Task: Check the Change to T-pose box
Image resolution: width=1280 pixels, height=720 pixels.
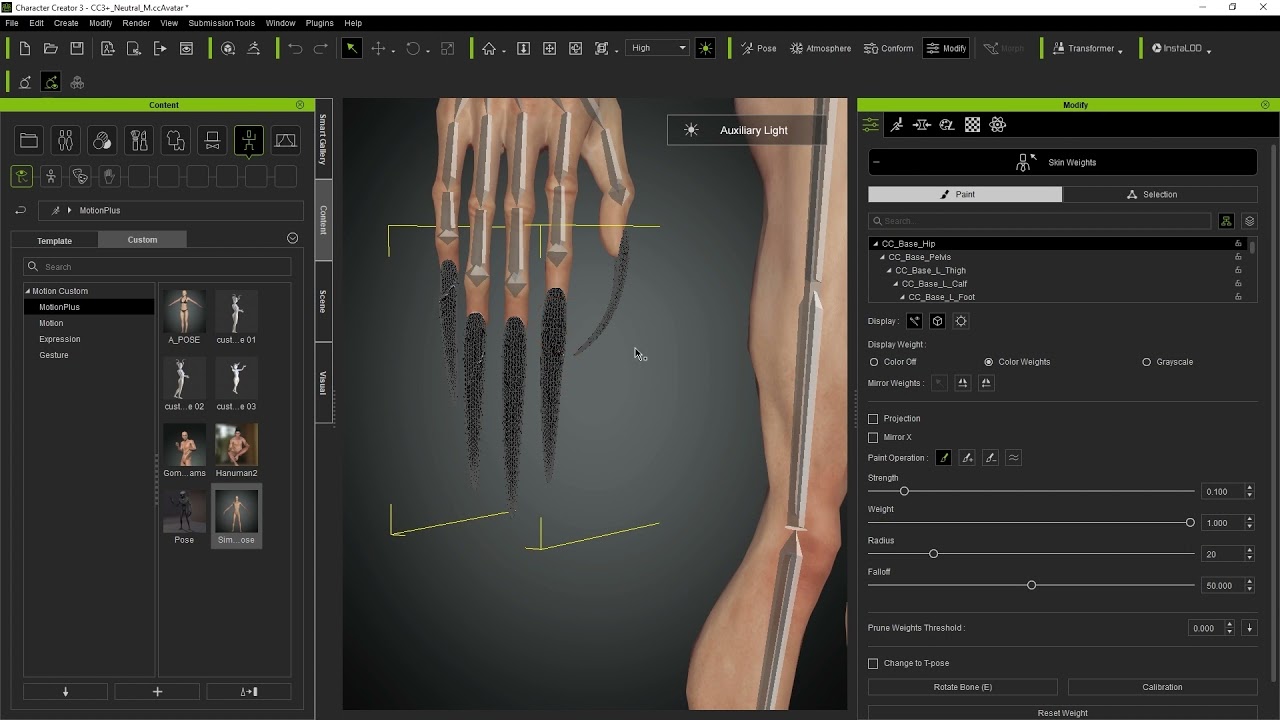Action: 873,663
